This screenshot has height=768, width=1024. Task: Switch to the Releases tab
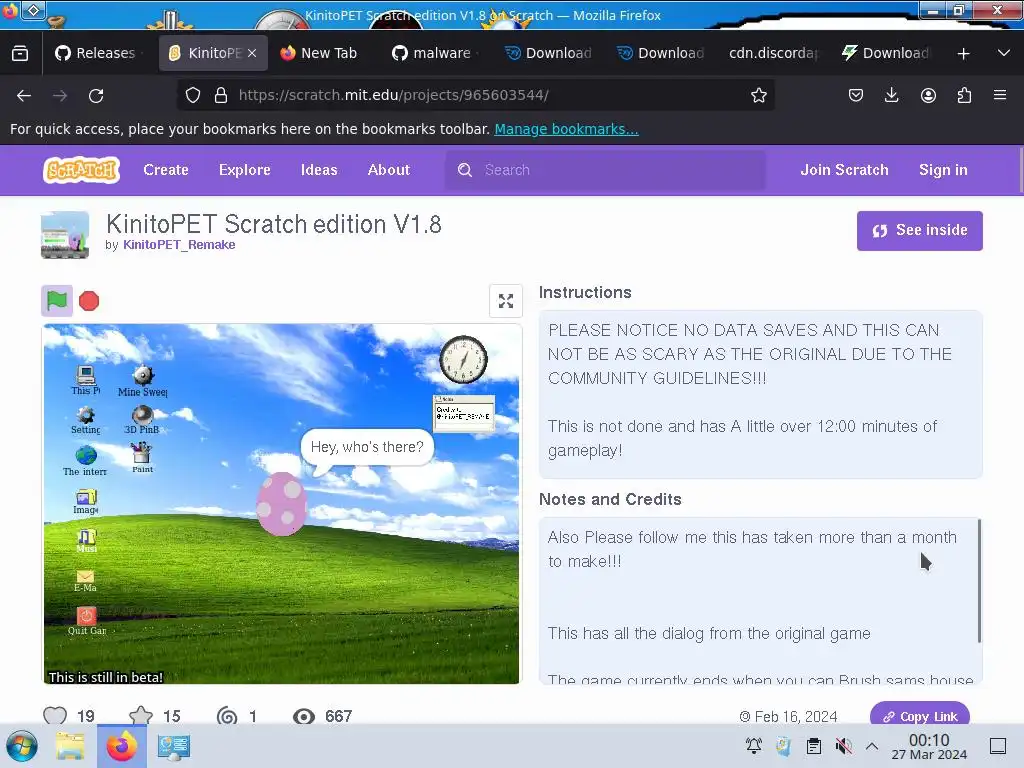tap(95, 53)
